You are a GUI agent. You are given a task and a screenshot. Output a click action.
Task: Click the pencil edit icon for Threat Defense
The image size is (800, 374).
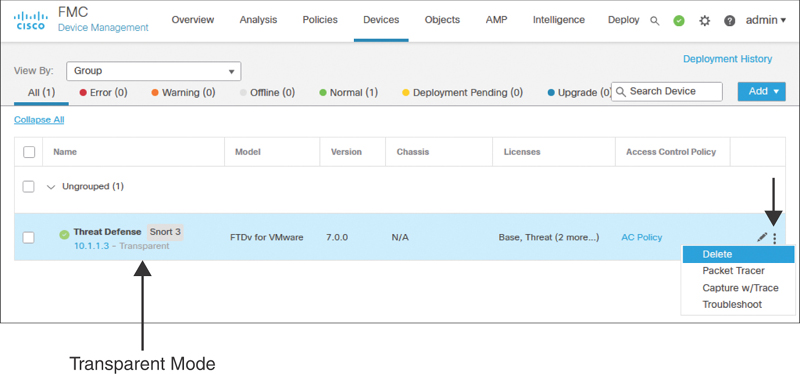pyautogui.click(x=762, y=237)
